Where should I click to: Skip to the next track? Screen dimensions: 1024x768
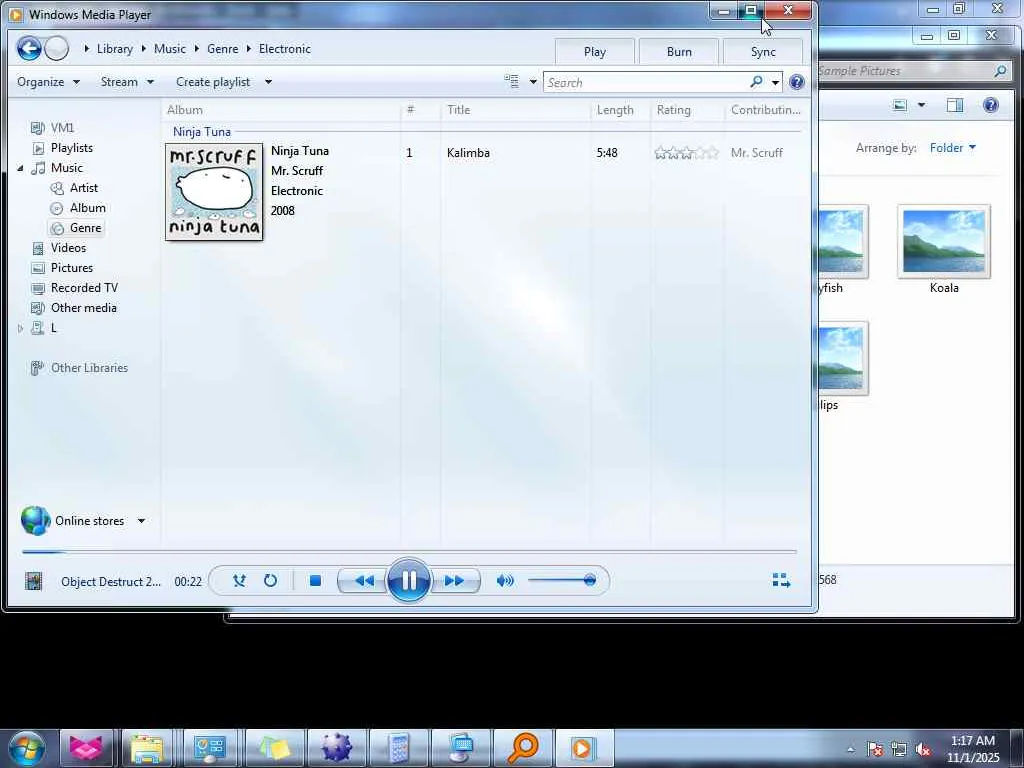pos(454,581)
